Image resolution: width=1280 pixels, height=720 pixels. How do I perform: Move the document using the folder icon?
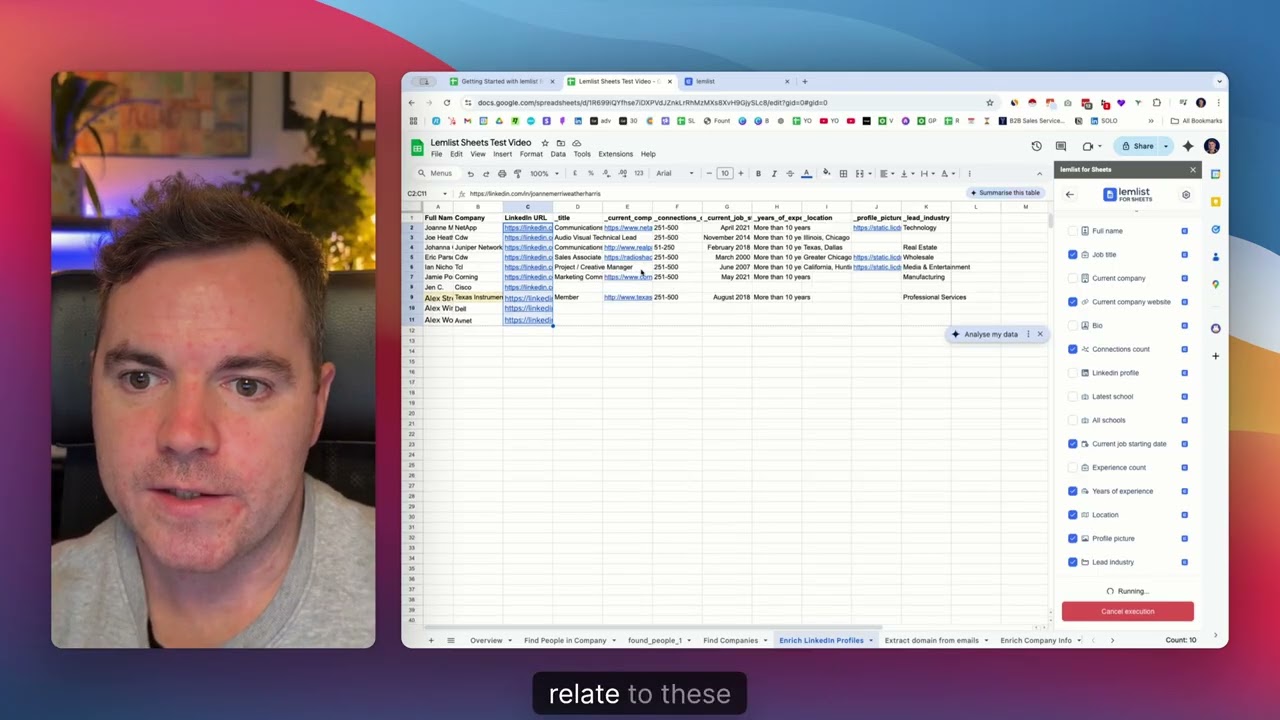tap(561, 143)
